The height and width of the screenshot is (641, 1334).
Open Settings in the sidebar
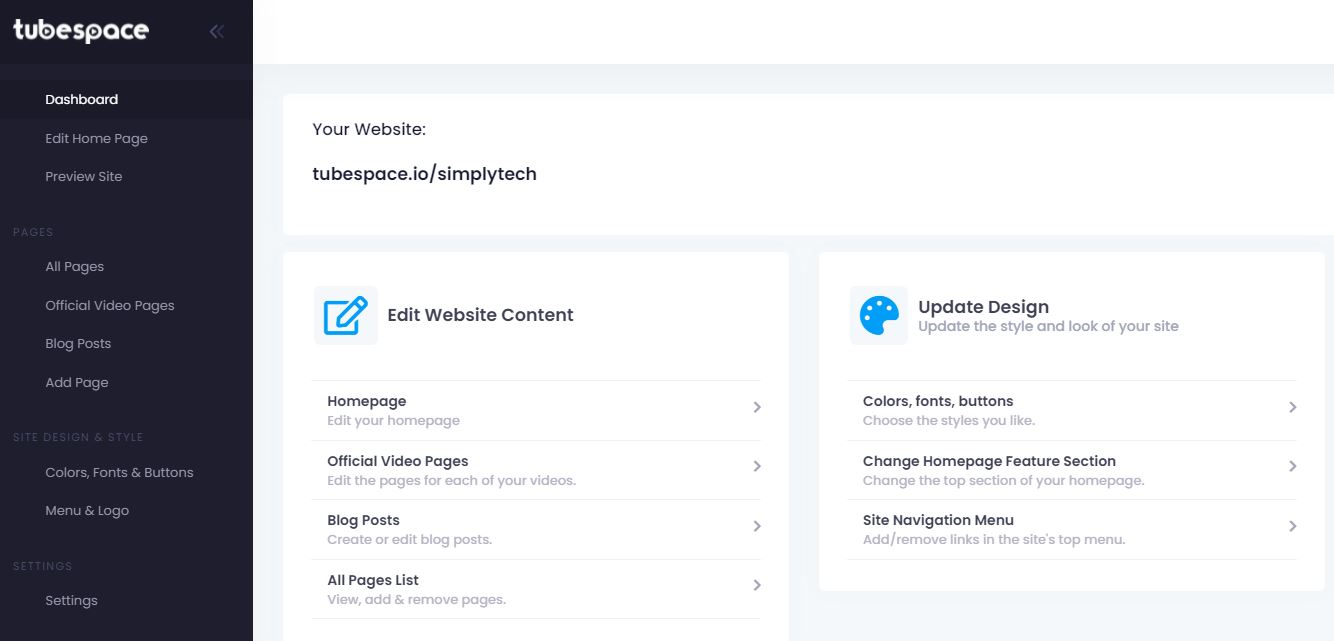point(71,600)
